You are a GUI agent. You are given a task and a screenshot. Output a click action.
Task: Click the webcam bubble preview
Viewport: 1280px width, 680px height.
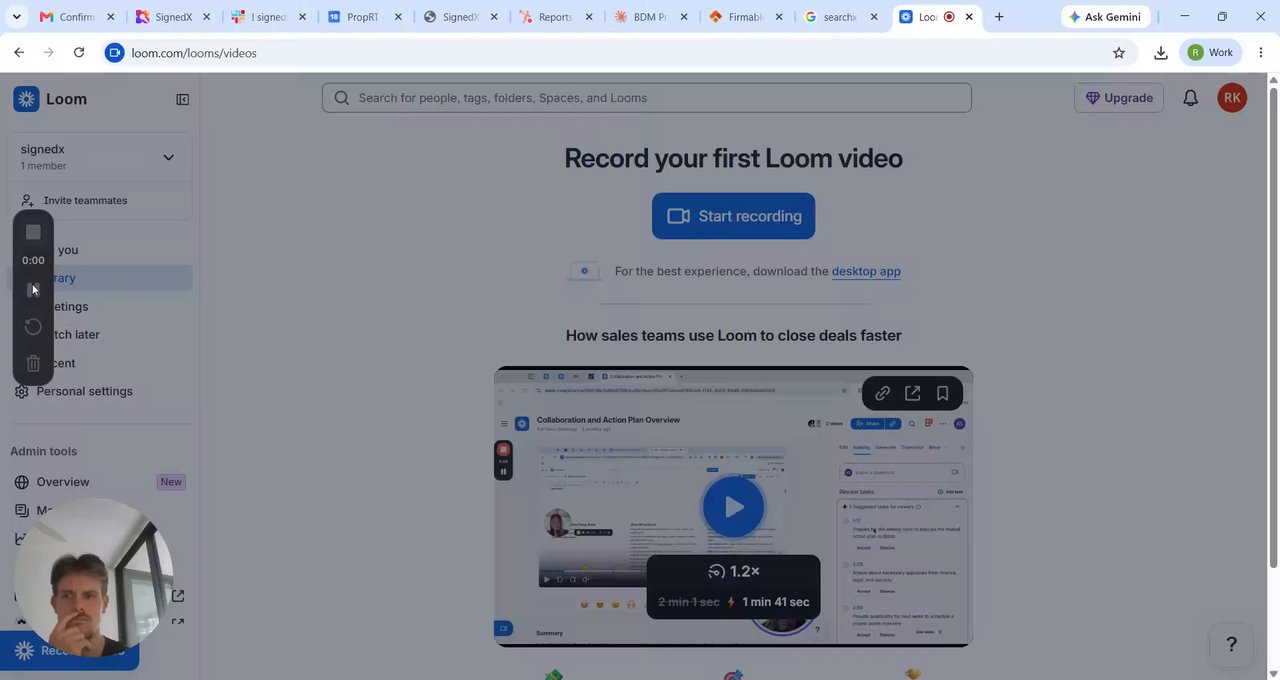pos(95,578)
